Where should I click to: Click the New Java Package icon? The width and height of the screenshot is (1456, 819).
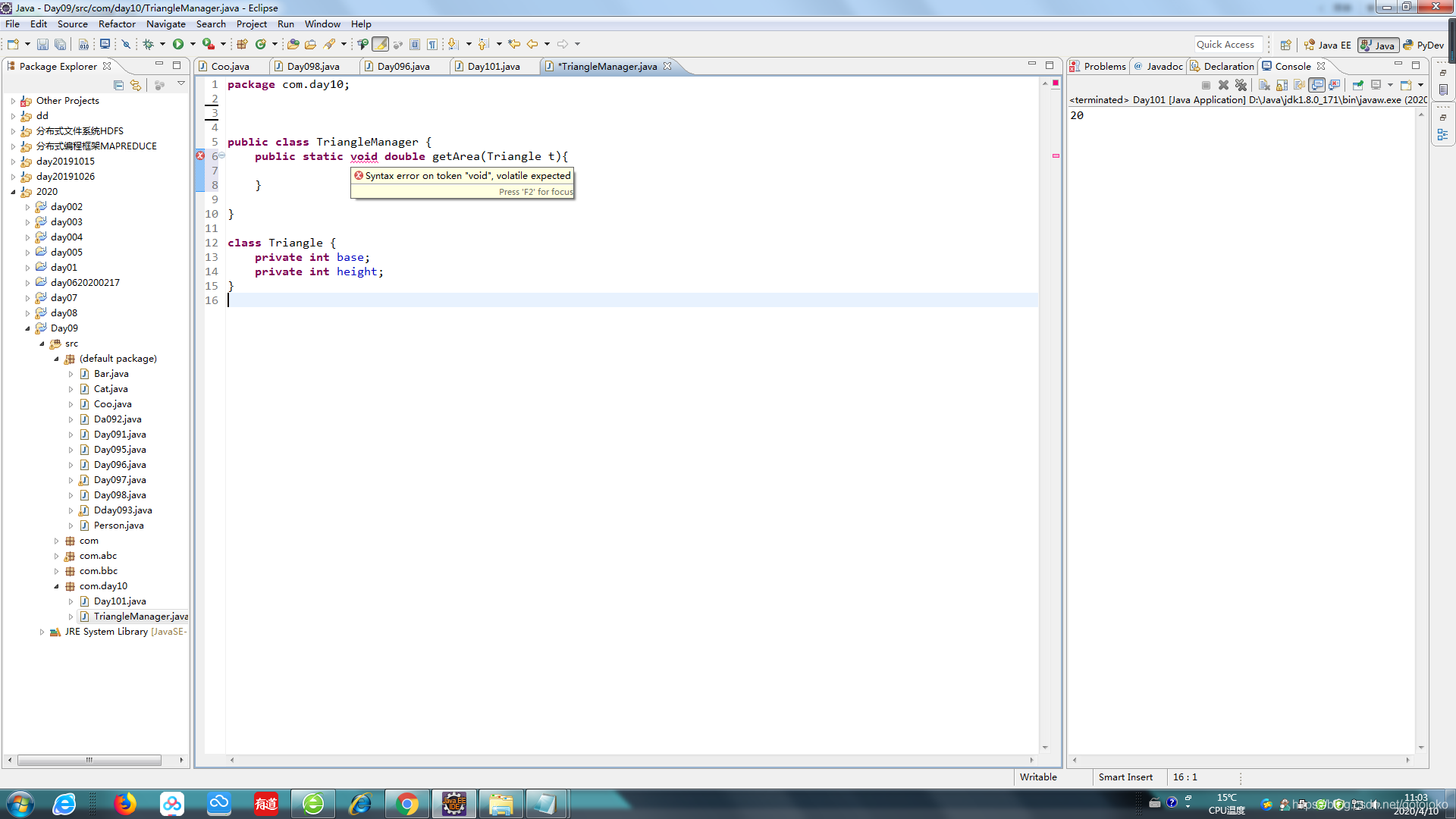(242, 45)
